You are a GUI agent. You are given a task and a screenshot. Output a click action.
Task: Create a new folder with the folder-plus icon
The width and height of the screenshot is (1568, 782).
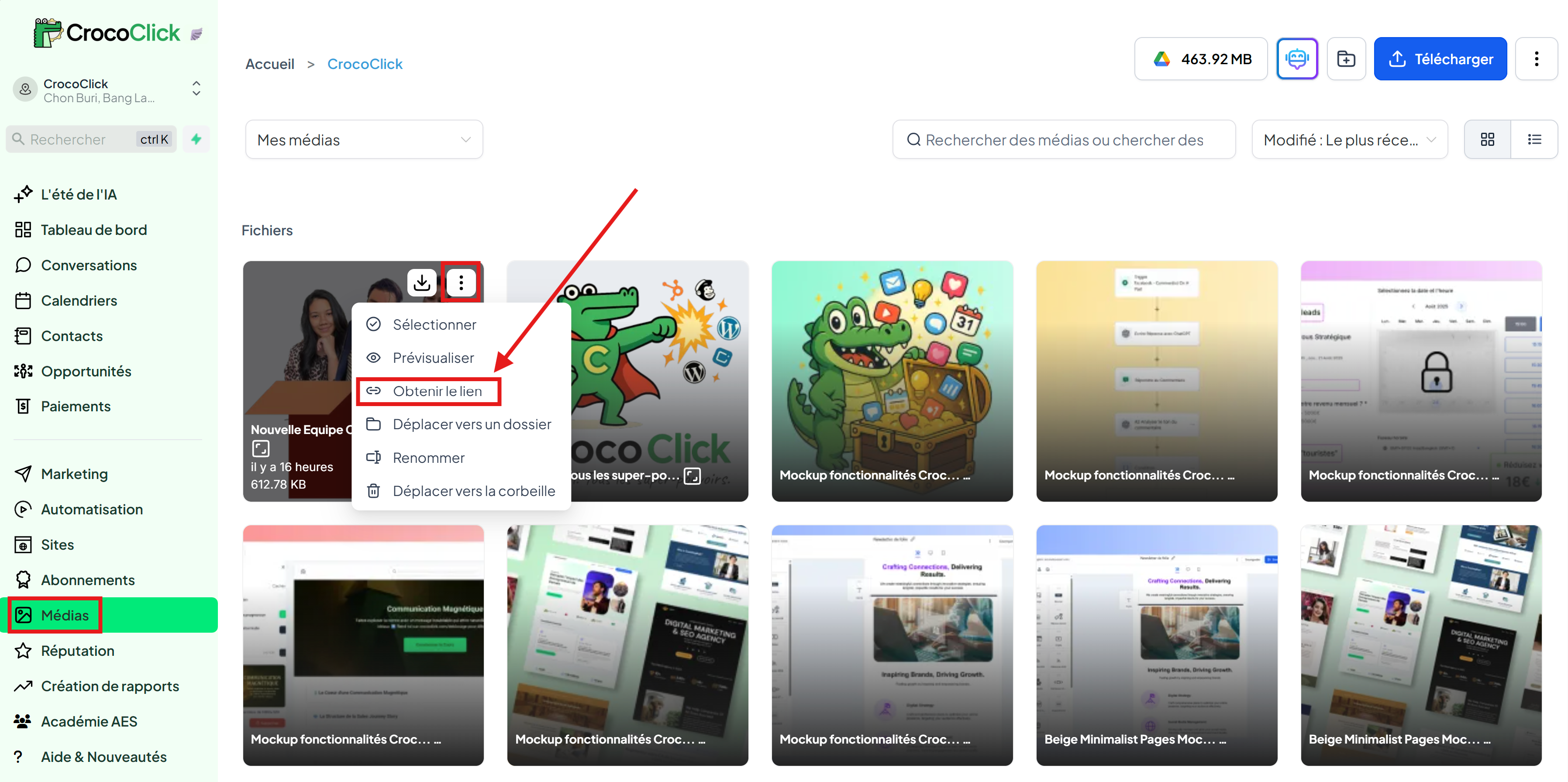pos(1346,59)
